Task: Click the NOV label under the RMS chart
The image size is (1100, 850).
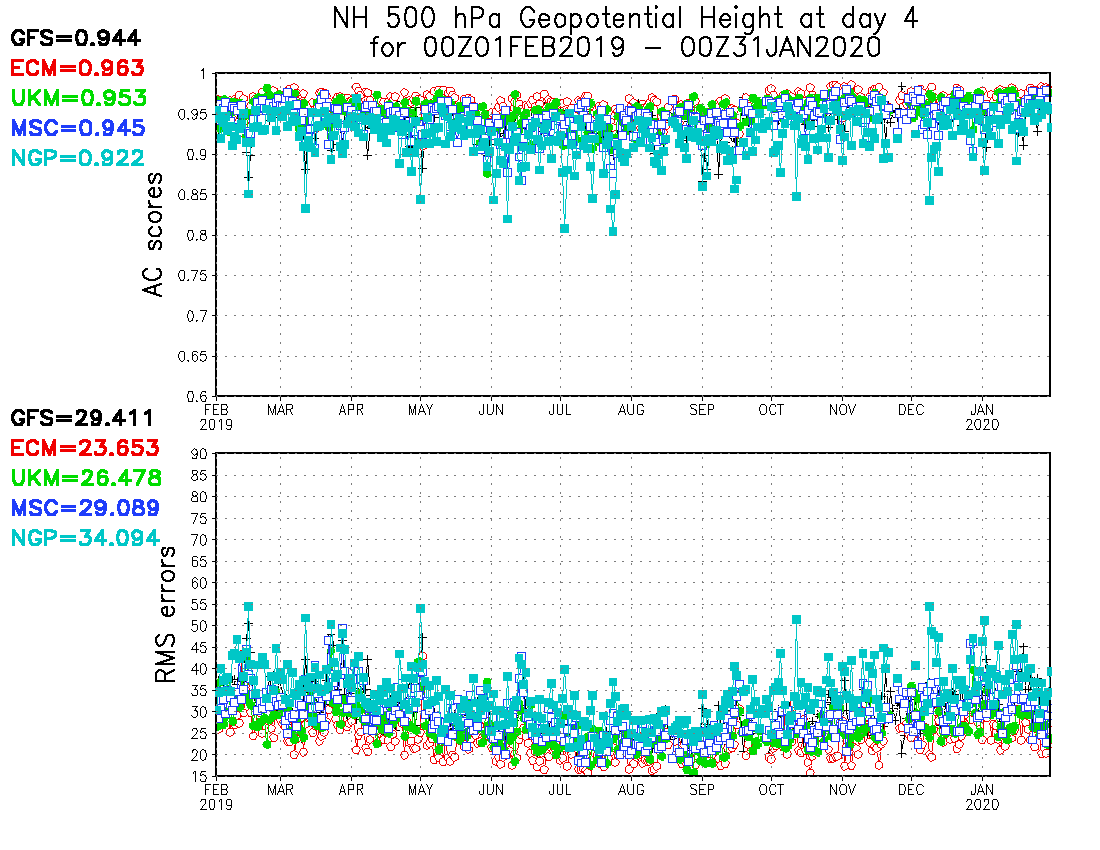Action: pyautogui.click(x=842, y=790)
